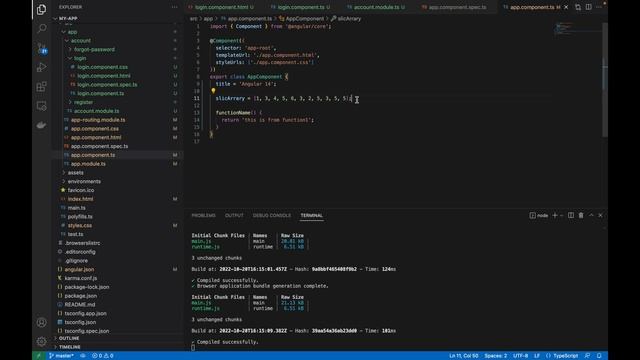Switch to account.module.ts tab

coord(376,7)
